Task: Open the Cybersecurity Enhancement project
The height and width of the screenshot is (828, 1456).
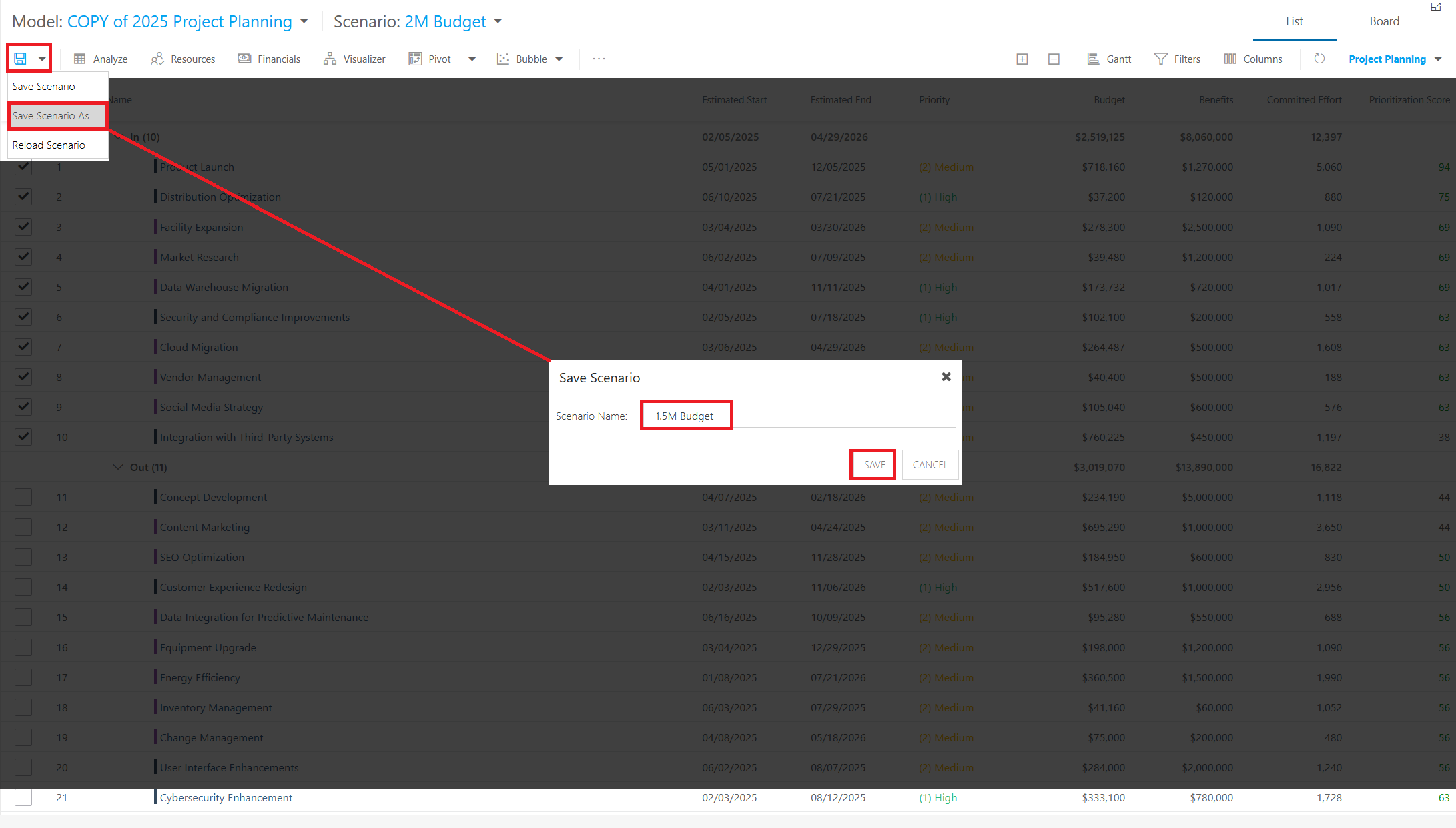Action: (226, 797)
